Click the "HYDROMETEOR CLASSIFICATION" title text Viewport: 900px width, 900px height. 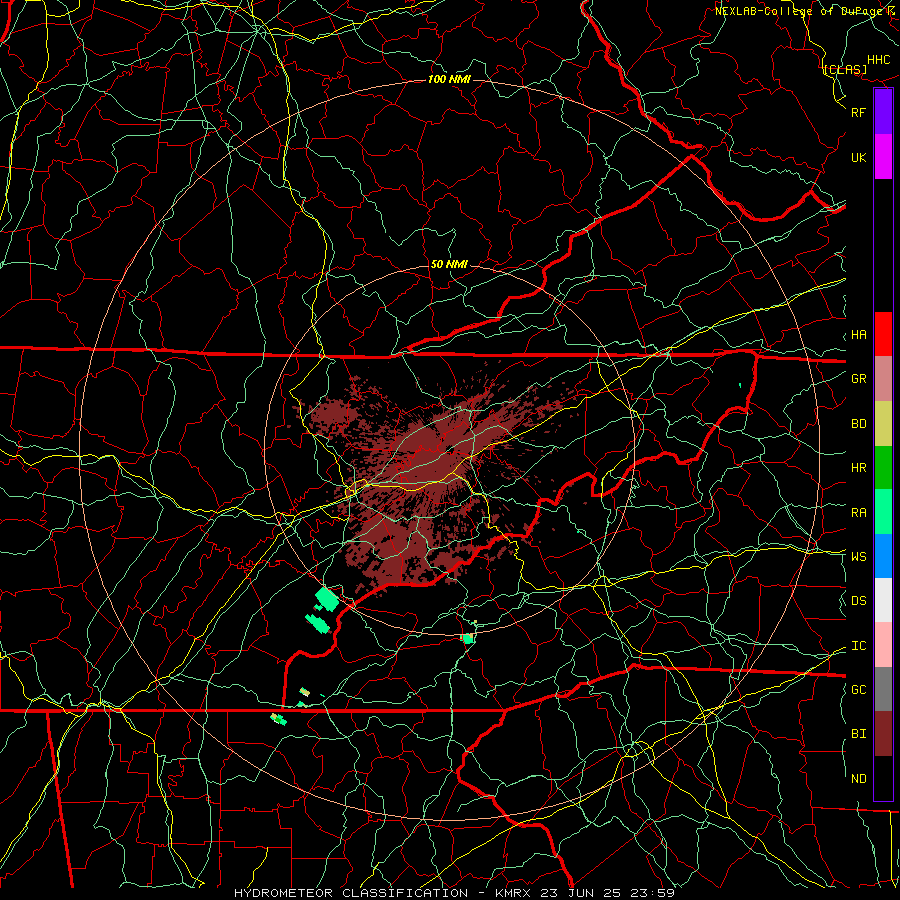[x=351, y=893]
